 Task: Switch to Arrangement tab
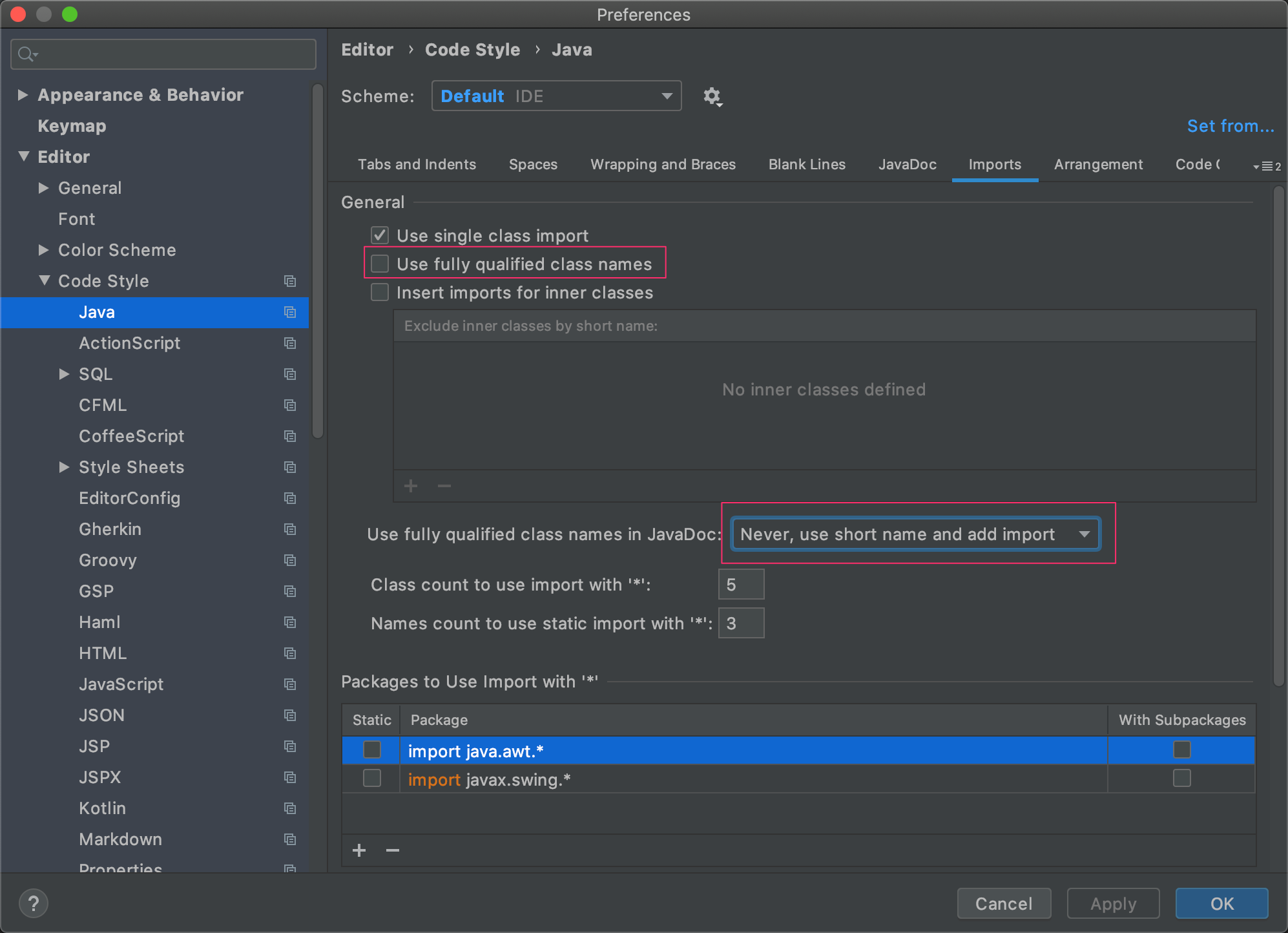click(1098, 165)
